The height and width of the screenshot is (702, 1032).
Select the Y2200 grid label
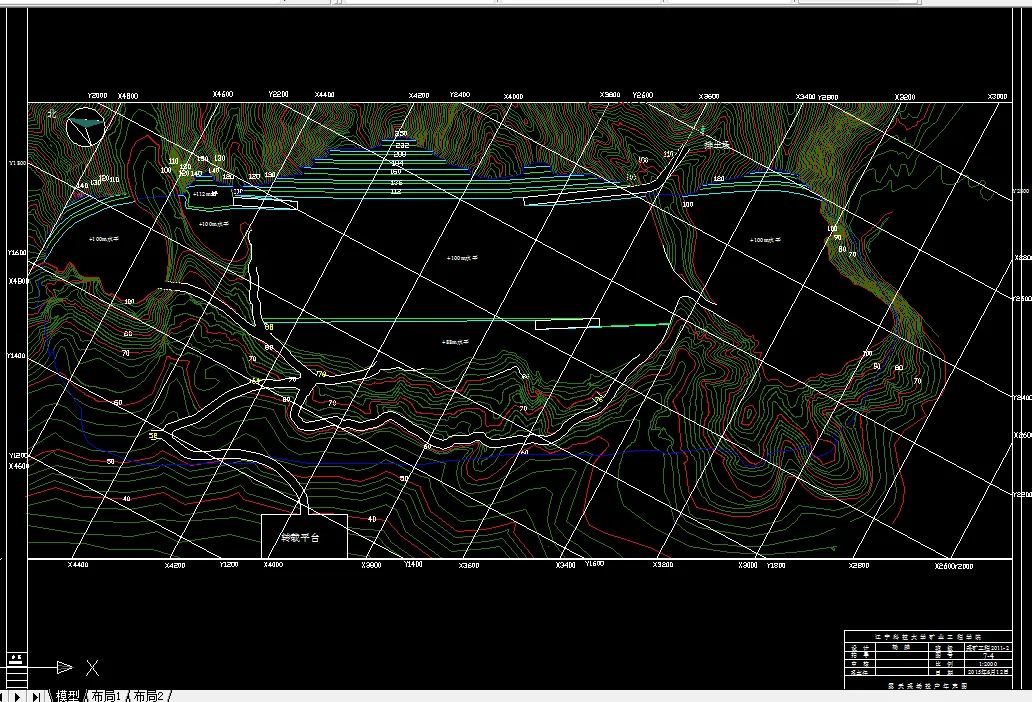[278, 94]
